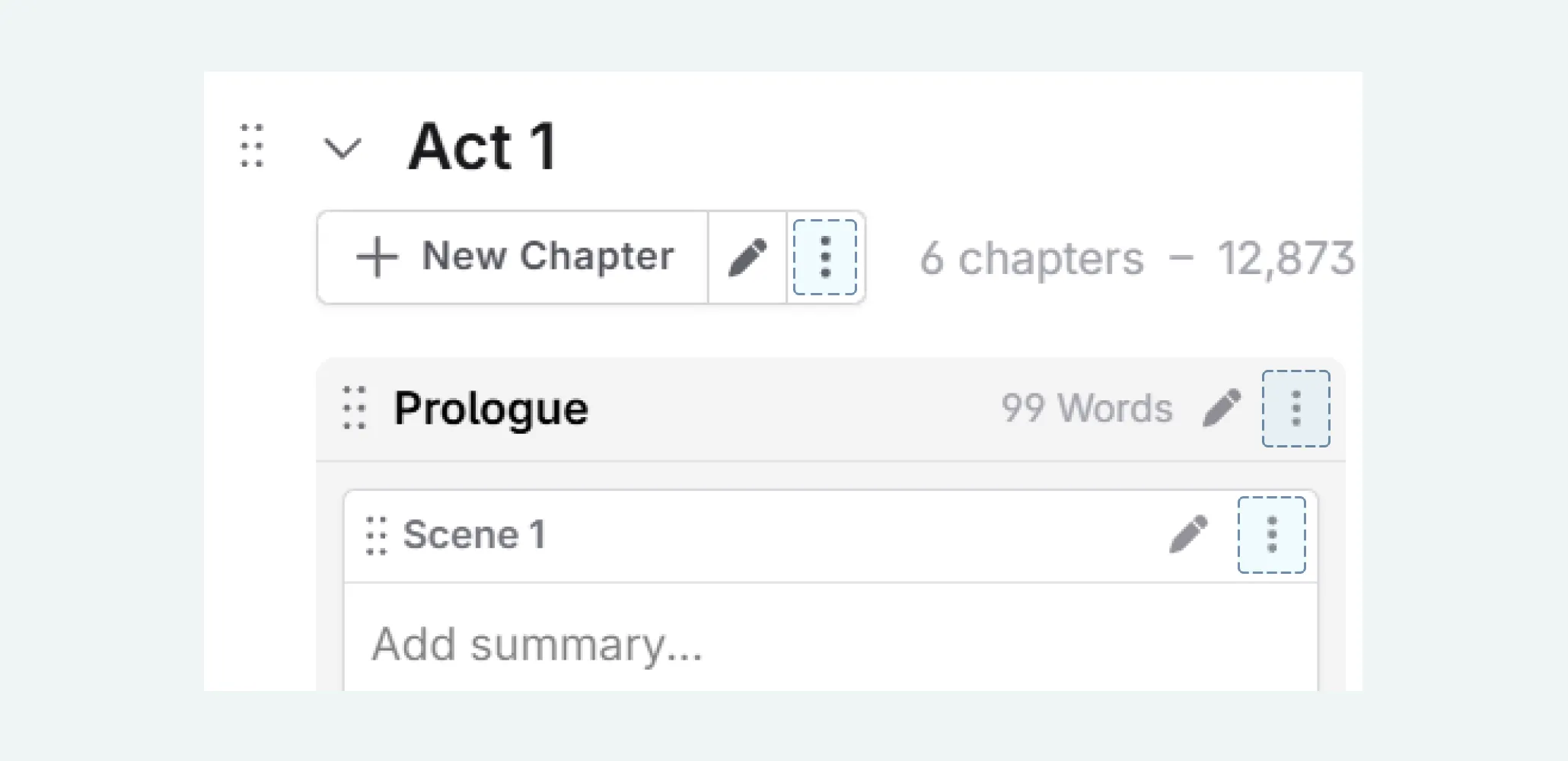Click the 6 chapters label
This screenshot has width=1568, height=761.
click(x=1032, y=258)
